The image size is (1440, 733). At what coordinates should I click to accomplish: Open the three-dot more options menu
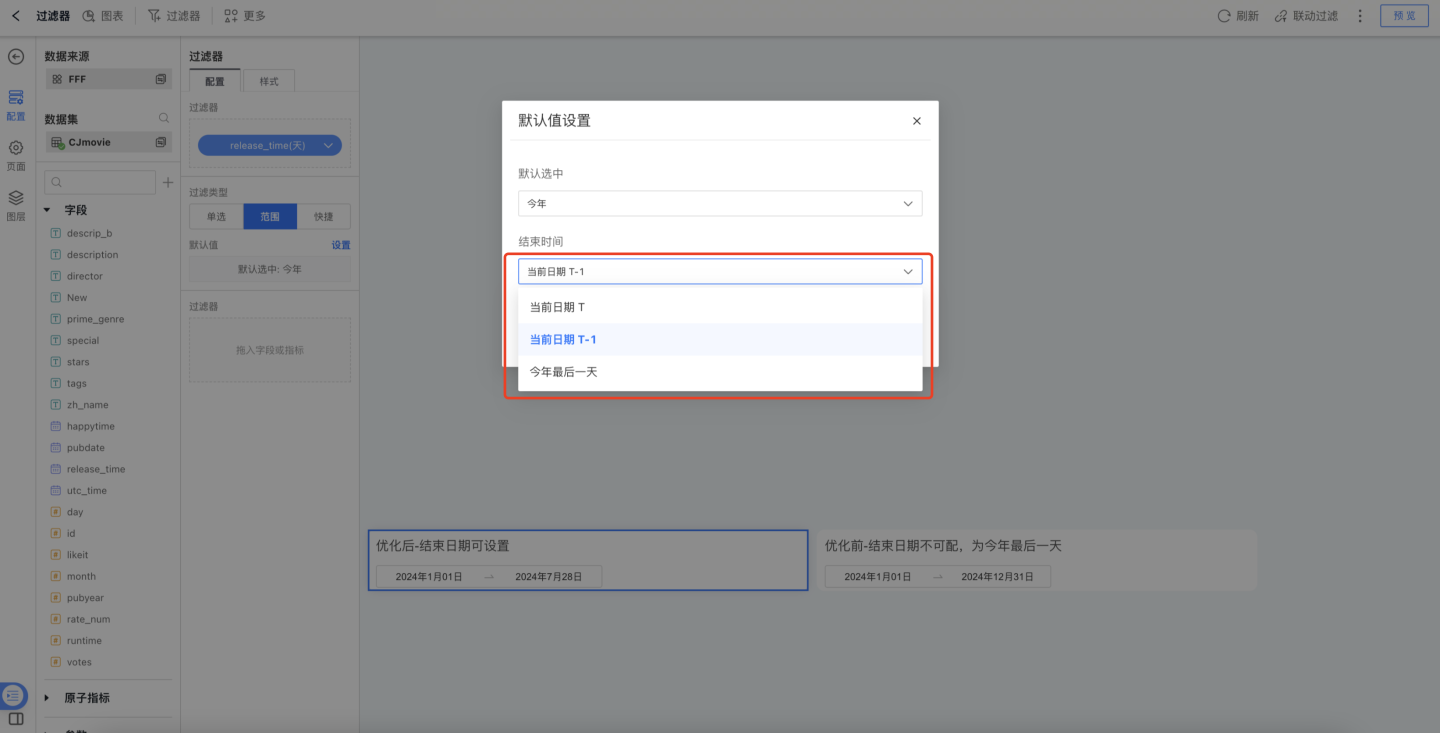tap(1360, 16)
